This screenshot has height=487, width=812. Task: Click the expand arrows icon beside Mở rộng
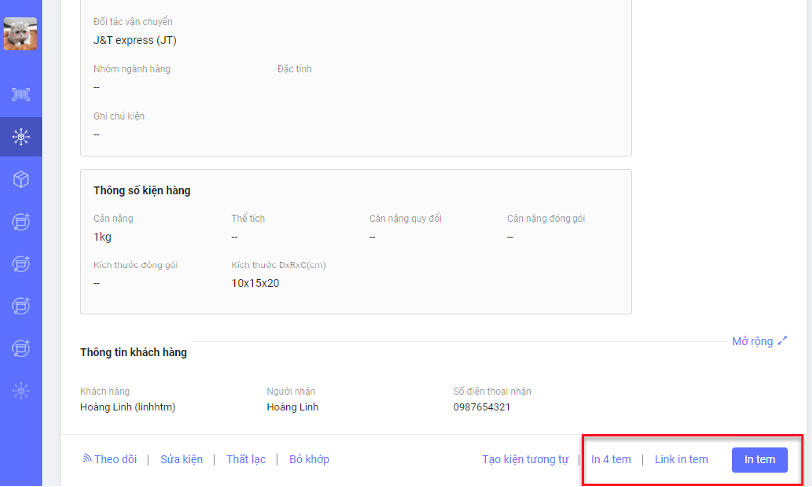point(783,341)
